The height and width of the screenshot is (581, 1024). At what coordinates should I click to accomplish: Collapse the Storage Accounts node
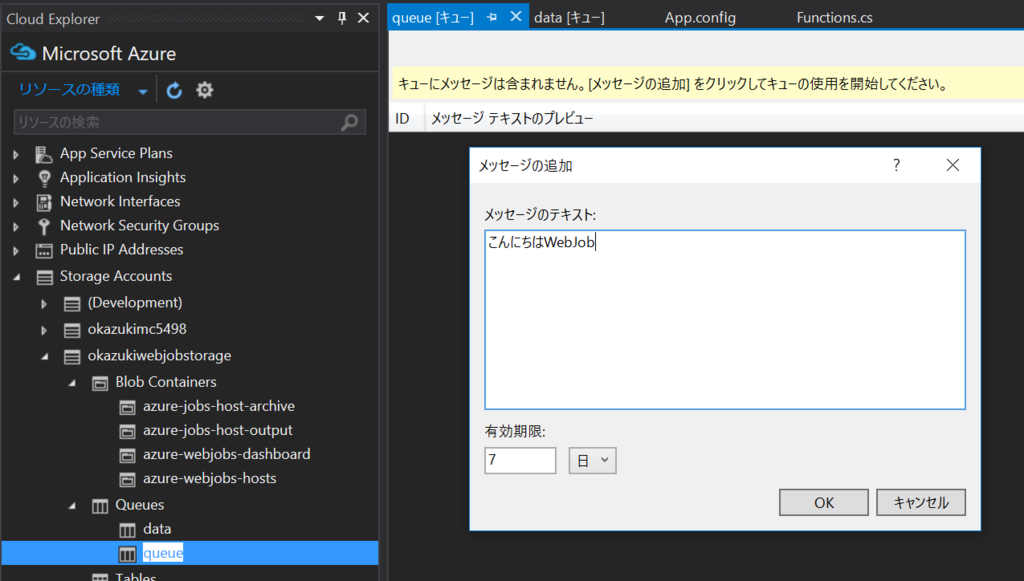(17, 277)
